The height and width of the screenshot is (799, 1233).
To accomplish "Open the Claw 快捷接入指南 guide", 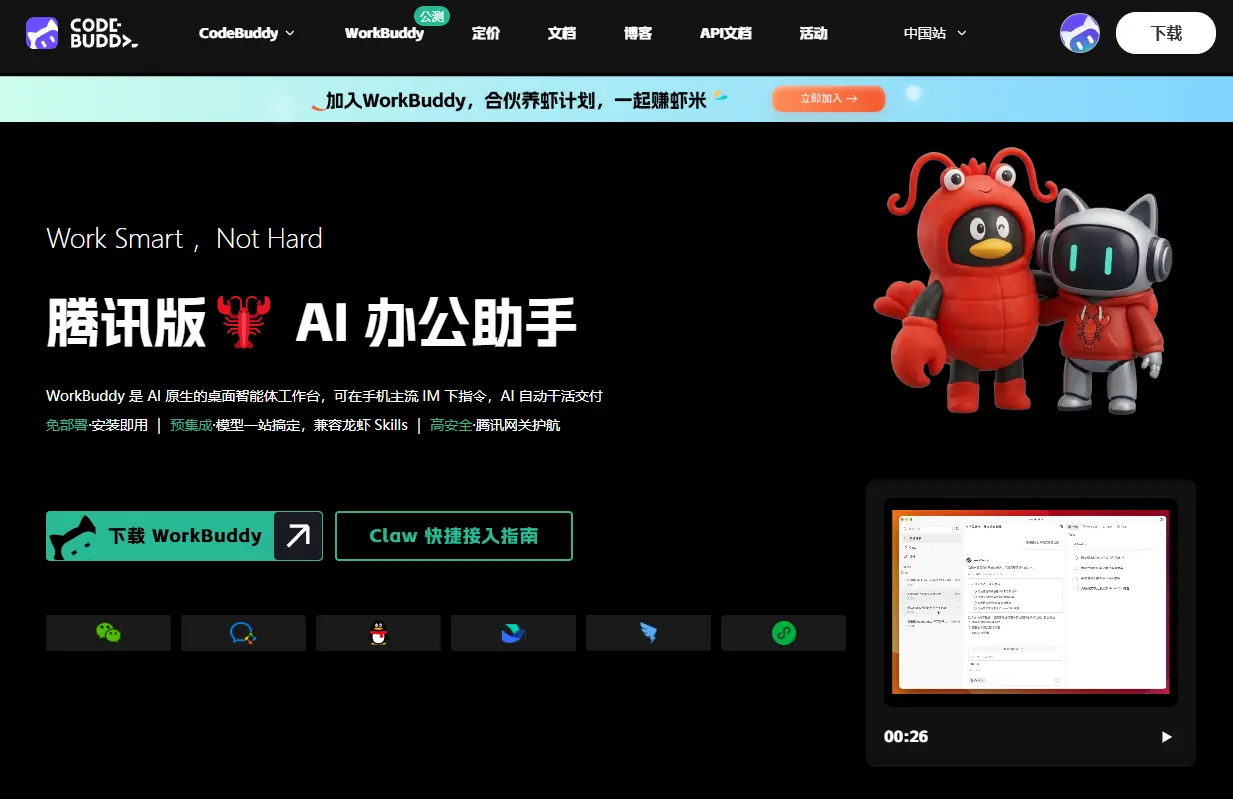I will 453,536.
